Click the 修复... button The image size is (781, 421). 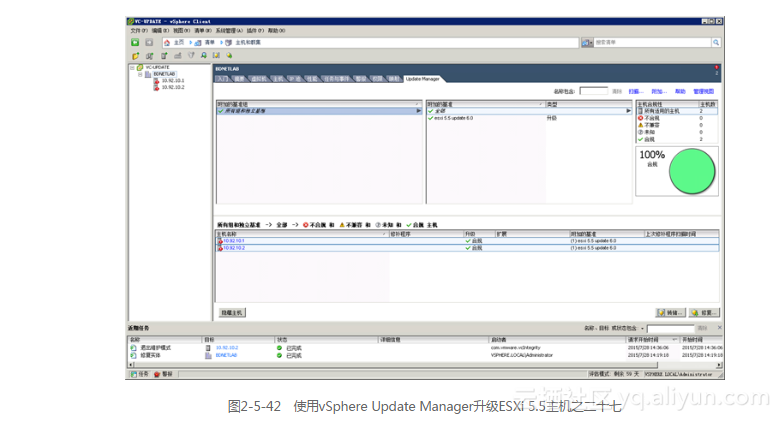[x=704, y=313]
